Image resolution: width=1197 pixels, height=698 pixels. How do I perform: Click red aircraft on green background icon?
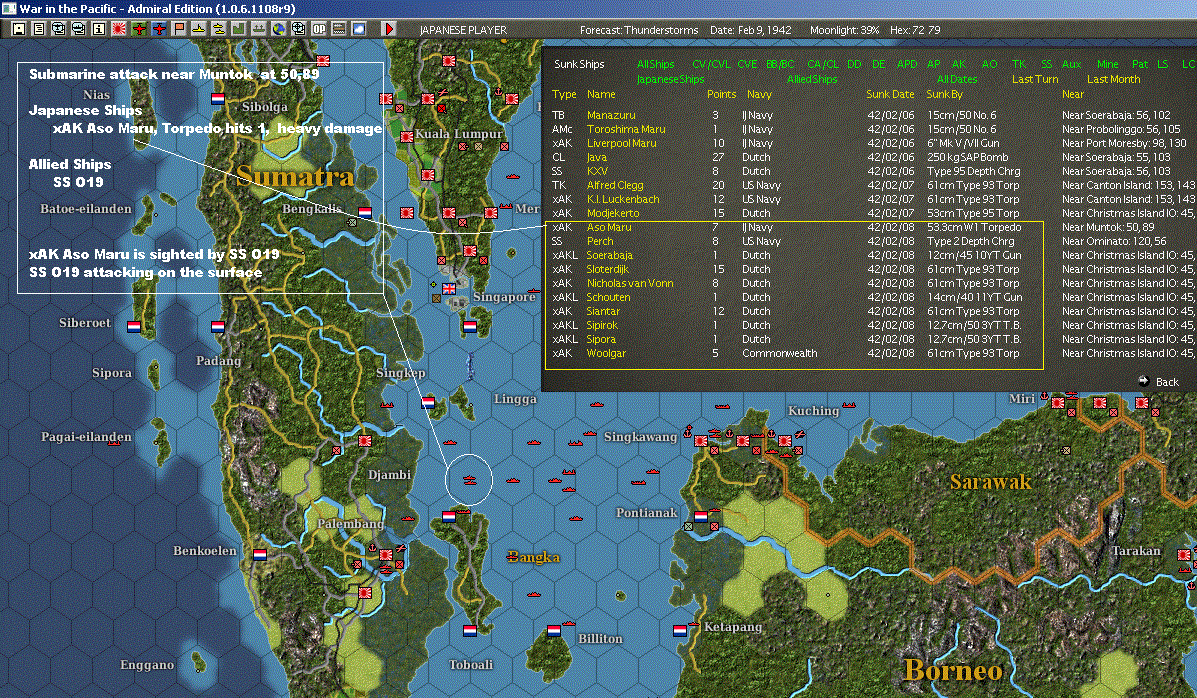pyautogui.click(x=139, y=29)
